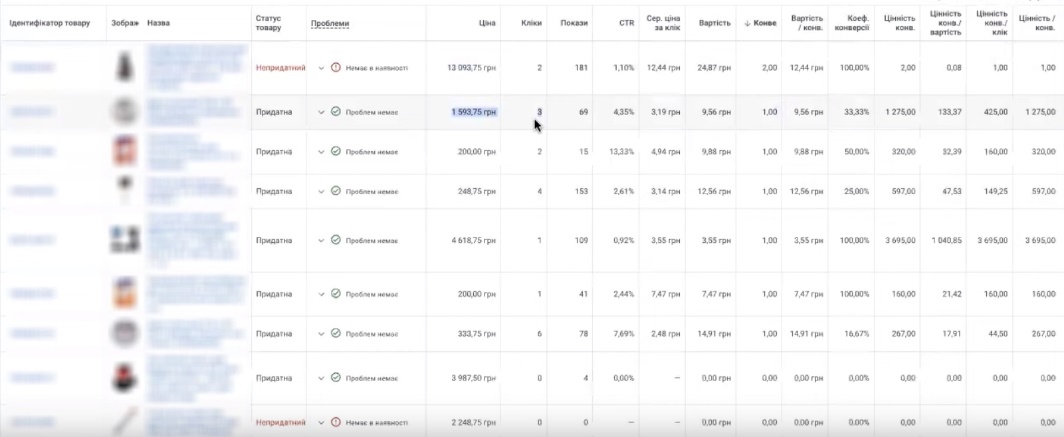
Task: Sort table by Ціна column header
Action: tap(487, 23)
